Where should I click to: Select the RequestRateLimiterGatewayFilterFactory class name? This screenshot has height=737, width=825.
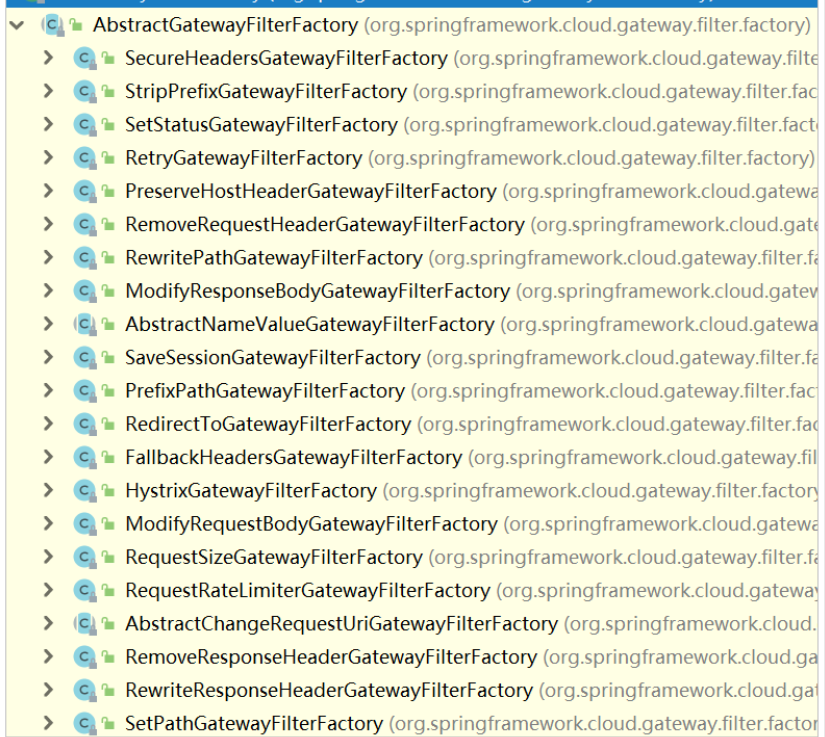point(308,590)
